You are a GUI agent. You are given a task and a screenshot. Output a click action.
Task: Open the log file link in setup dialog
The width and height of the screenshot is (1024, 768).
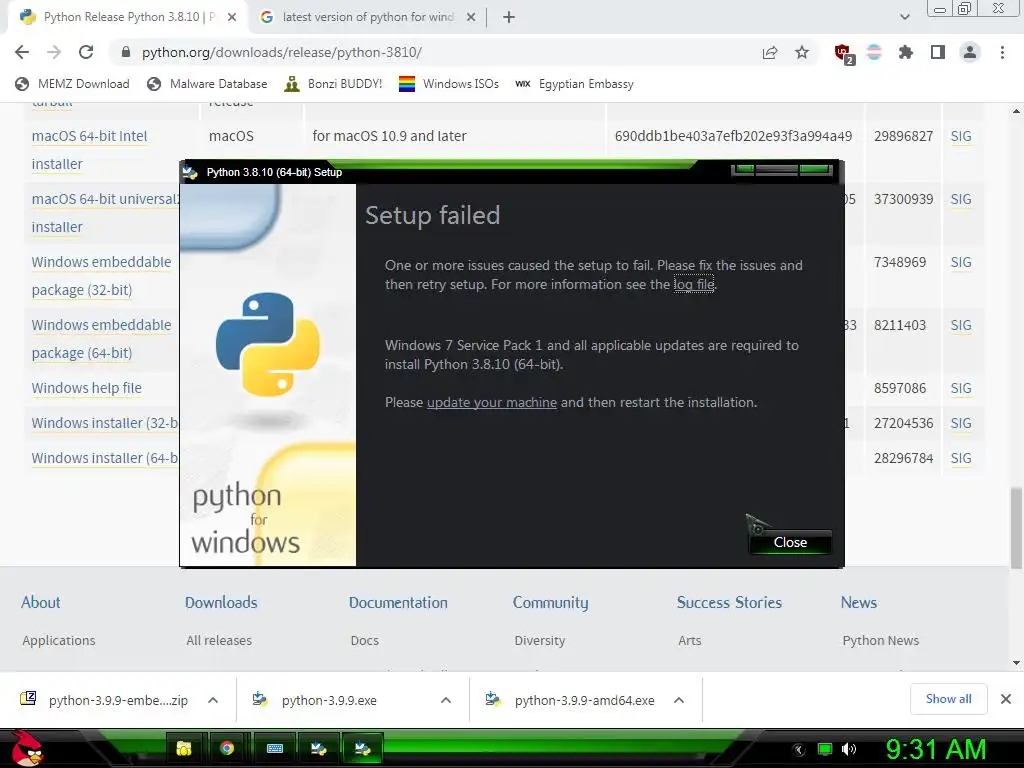694,285
